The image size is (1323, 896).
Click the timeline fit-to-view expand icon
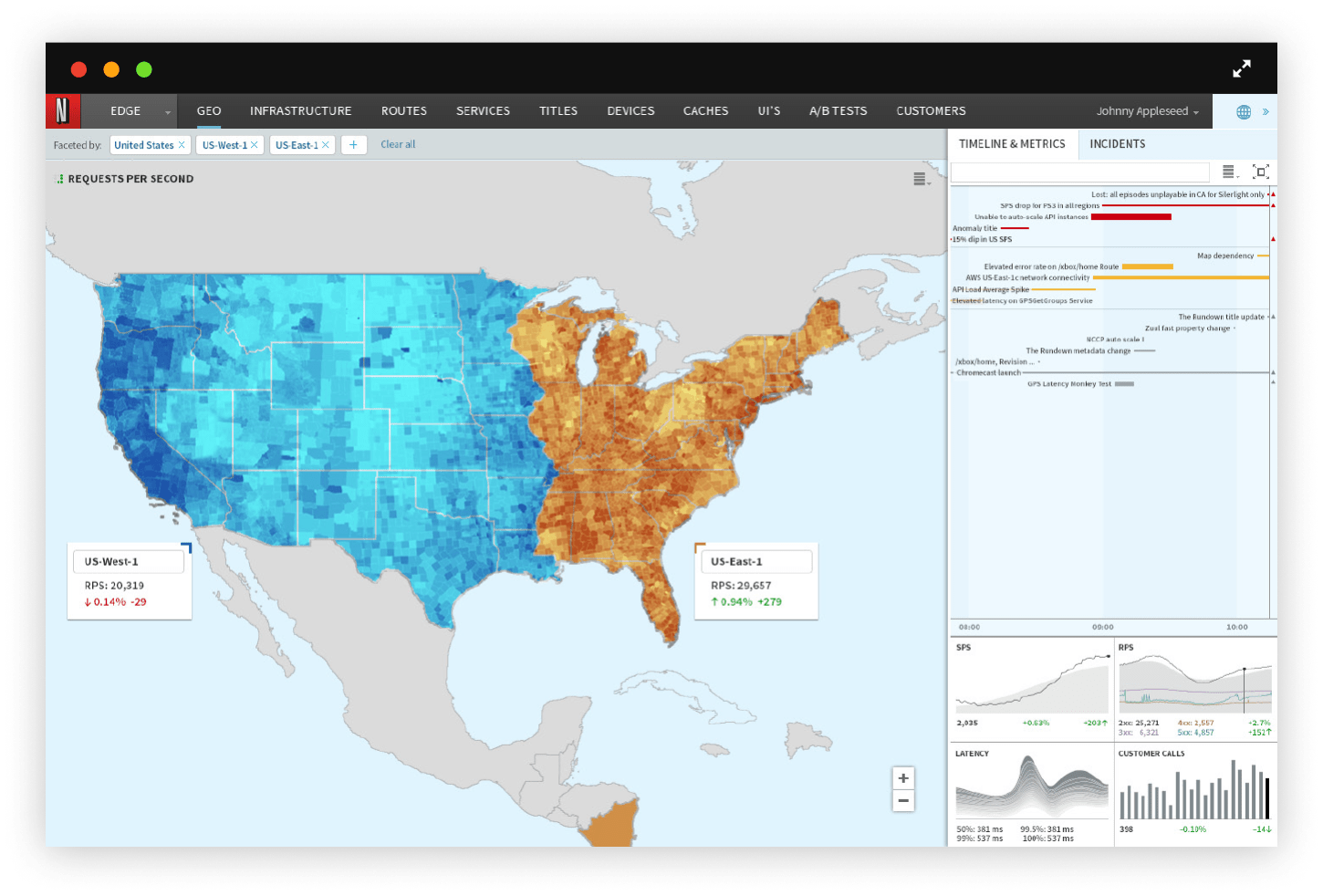coord(1261,172)
